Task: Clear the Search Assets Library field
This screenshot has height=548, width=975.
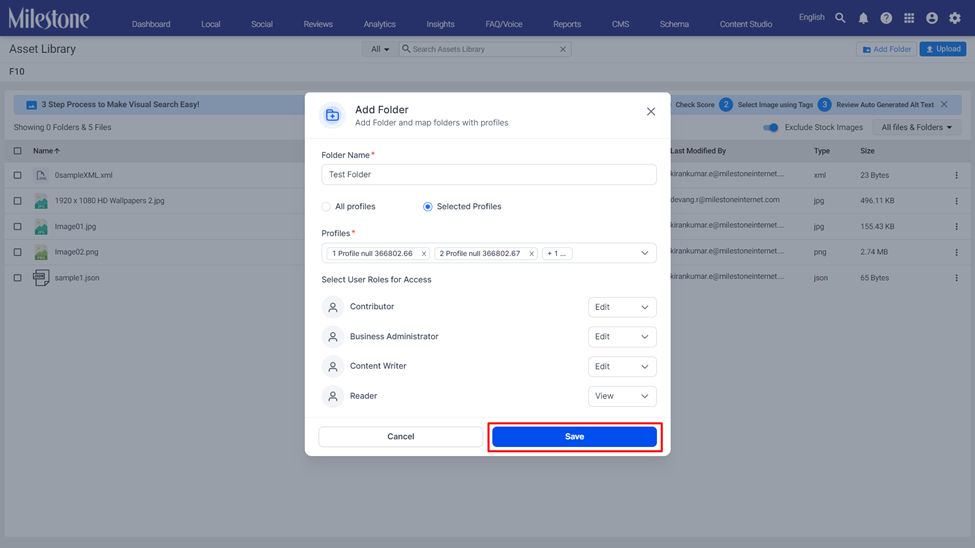Action: pos(563,49)
